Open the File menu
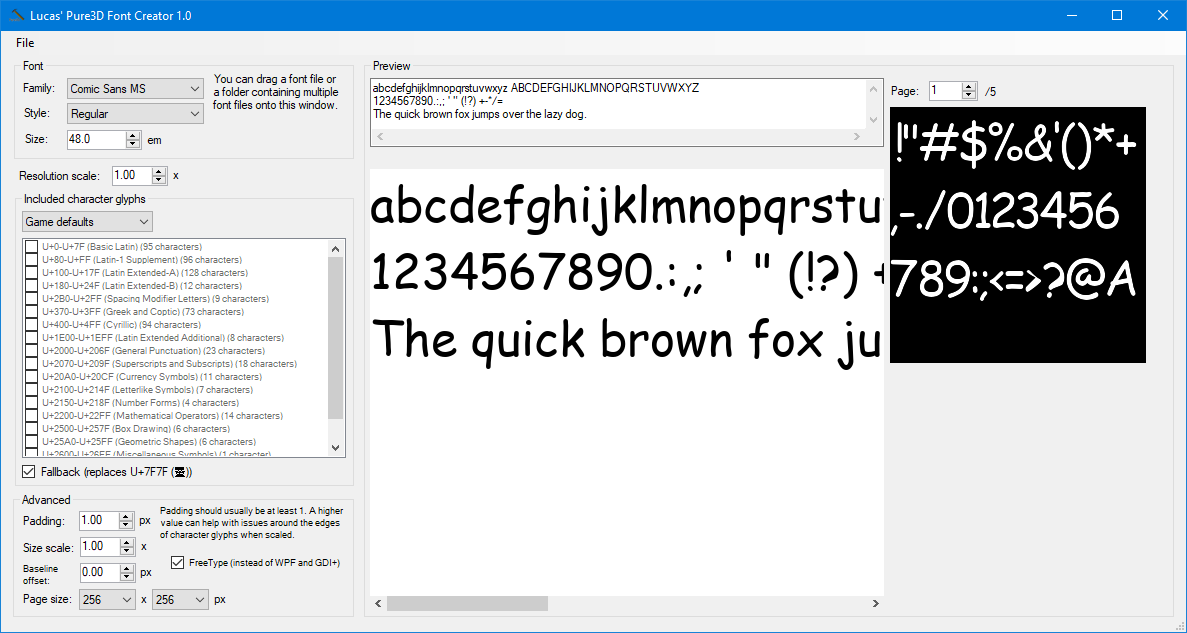The height and width of the screenshot is (633, 1187). pyautogui.click(x=25, y=43)
